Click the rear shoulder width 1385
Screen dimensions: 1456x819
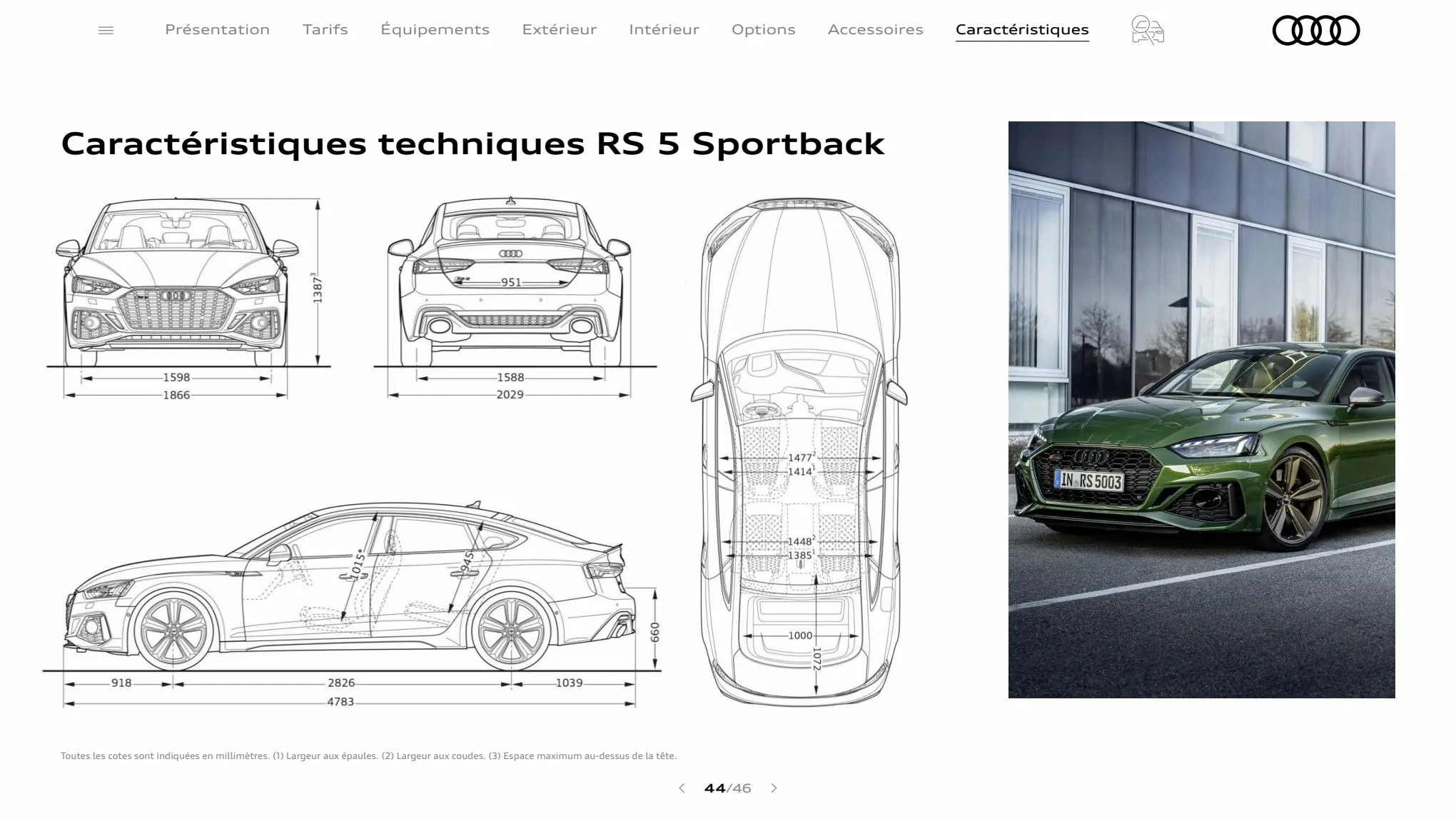point(801,556)
